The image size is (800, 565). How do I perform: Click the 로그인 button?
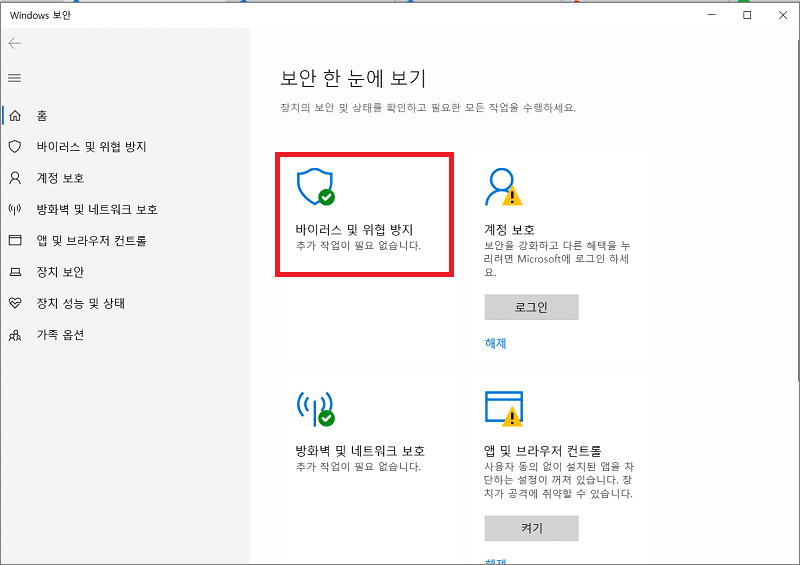tap(532, 307)
